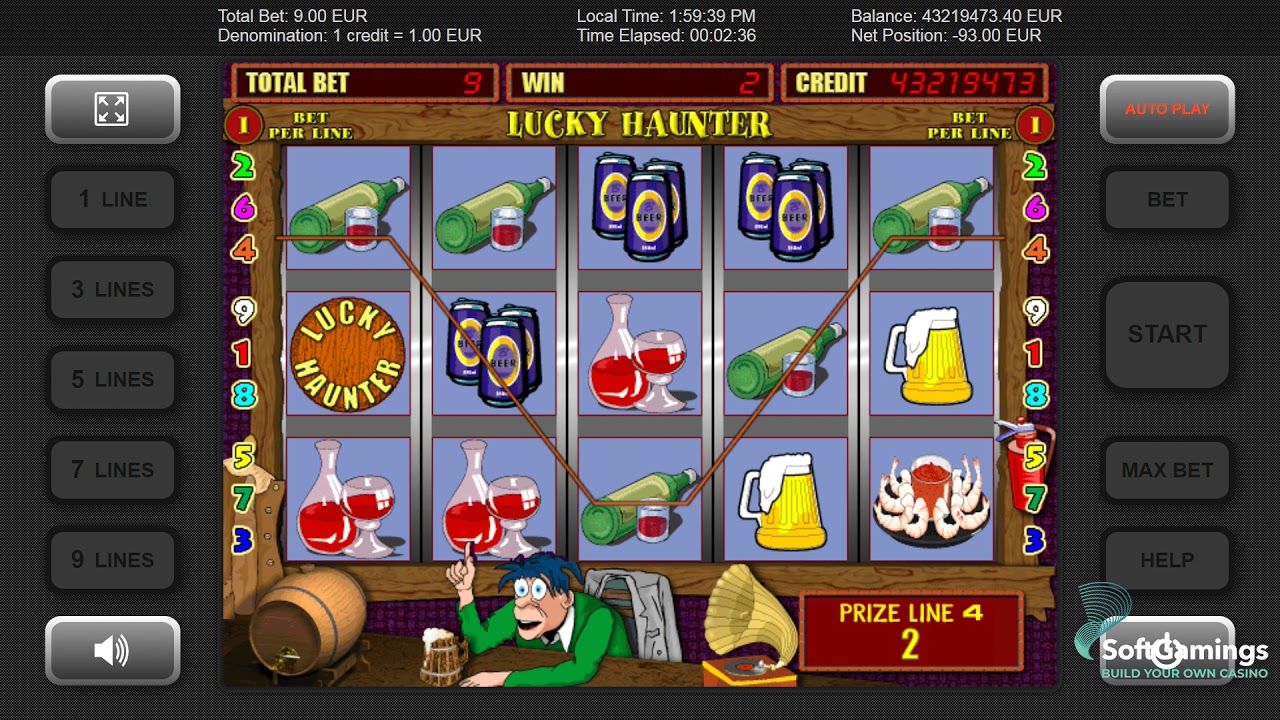Select the 1 LINE option
This screenshot has width=1280, height=720.
click(113, 199)
